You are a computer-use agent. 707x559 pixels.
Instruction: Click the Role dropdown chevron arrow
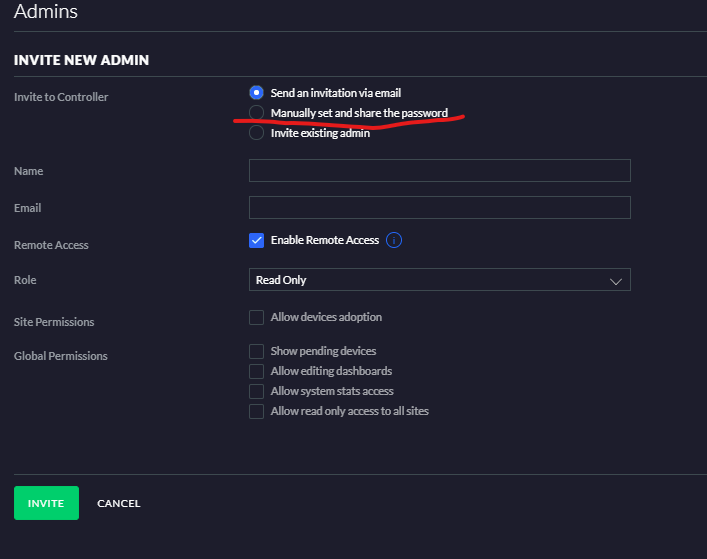click(616, 282)
